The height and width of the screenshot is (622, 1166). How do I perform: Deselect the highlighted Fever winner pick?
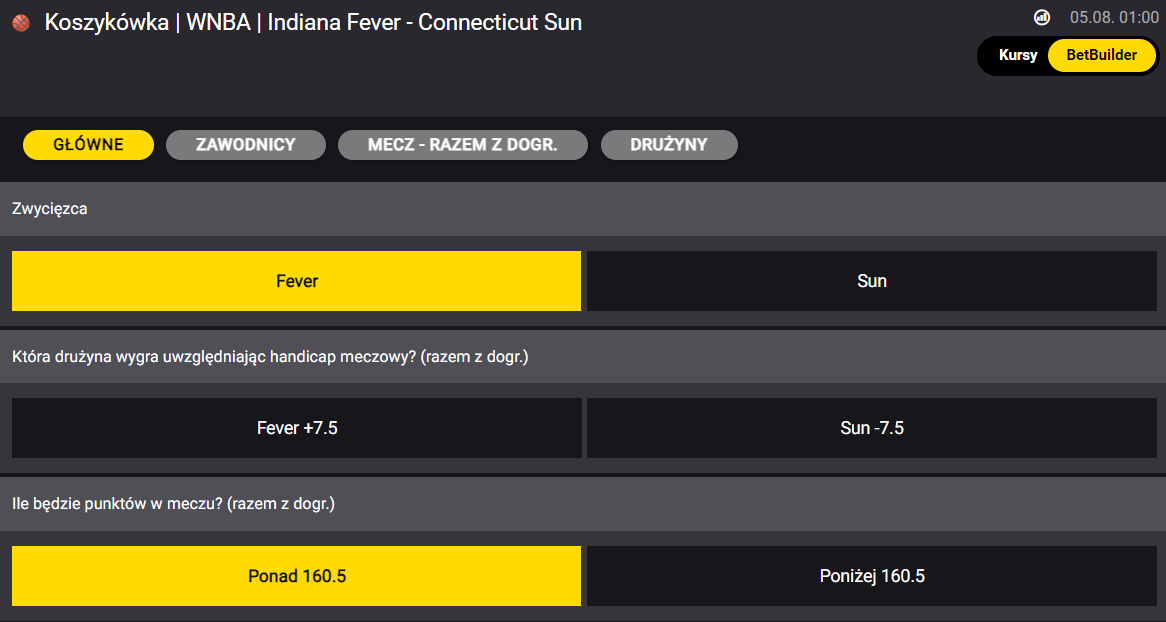[x=296, y=281]
